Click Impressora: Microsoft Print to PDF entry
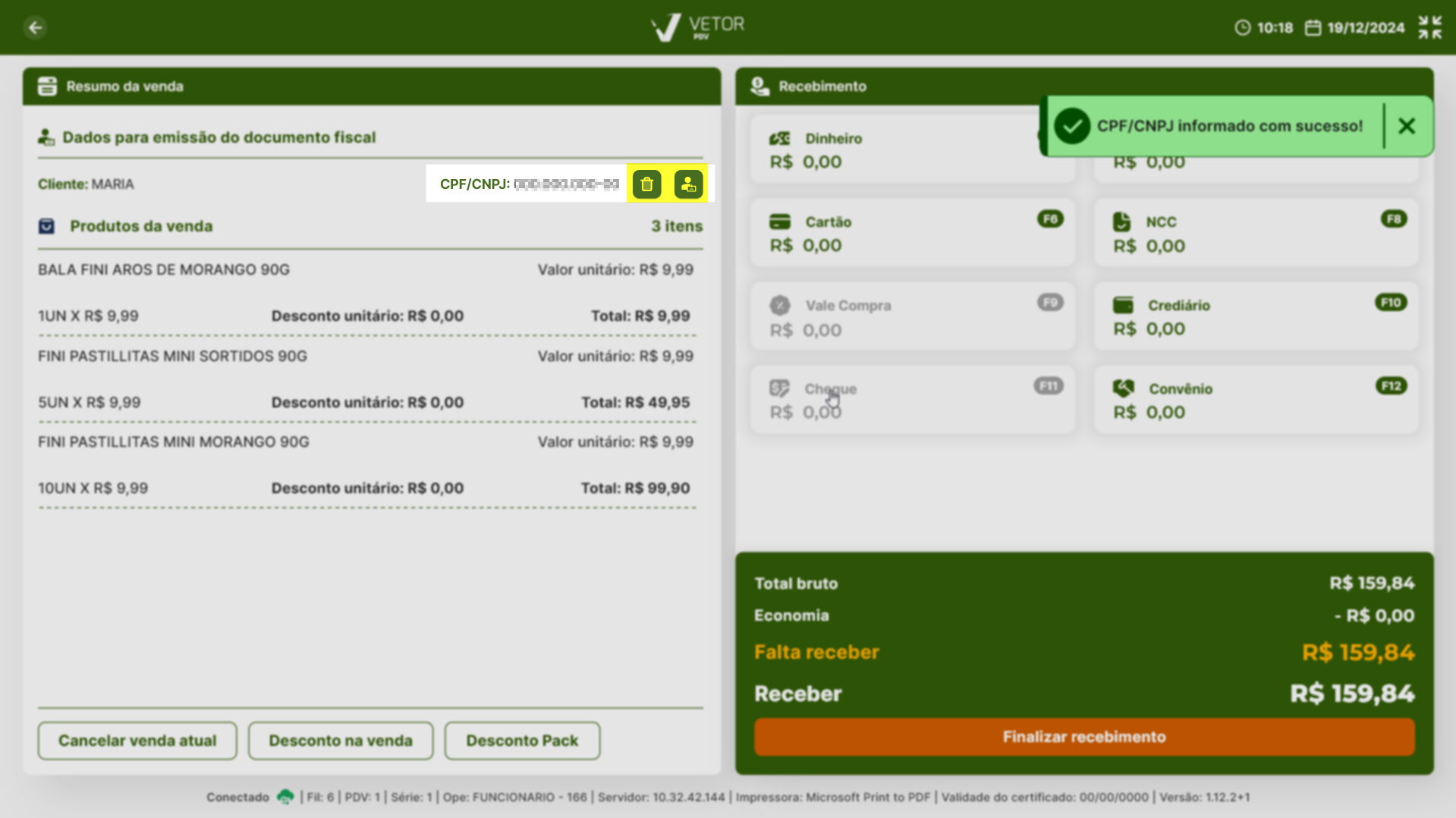Image resolution: width=1456 pixels, height=818 pixels. click(832, 797)
